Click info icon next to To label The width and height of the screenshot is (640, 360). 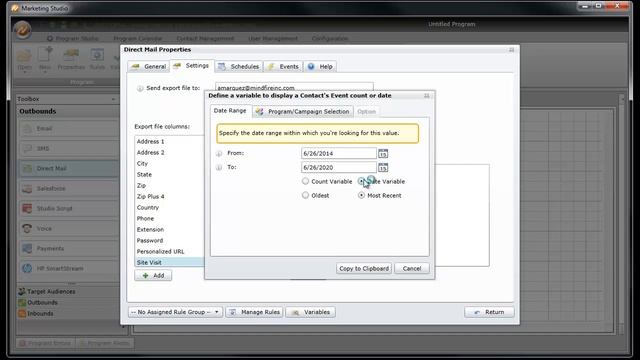pyautogui.click(x=219, y=167)
